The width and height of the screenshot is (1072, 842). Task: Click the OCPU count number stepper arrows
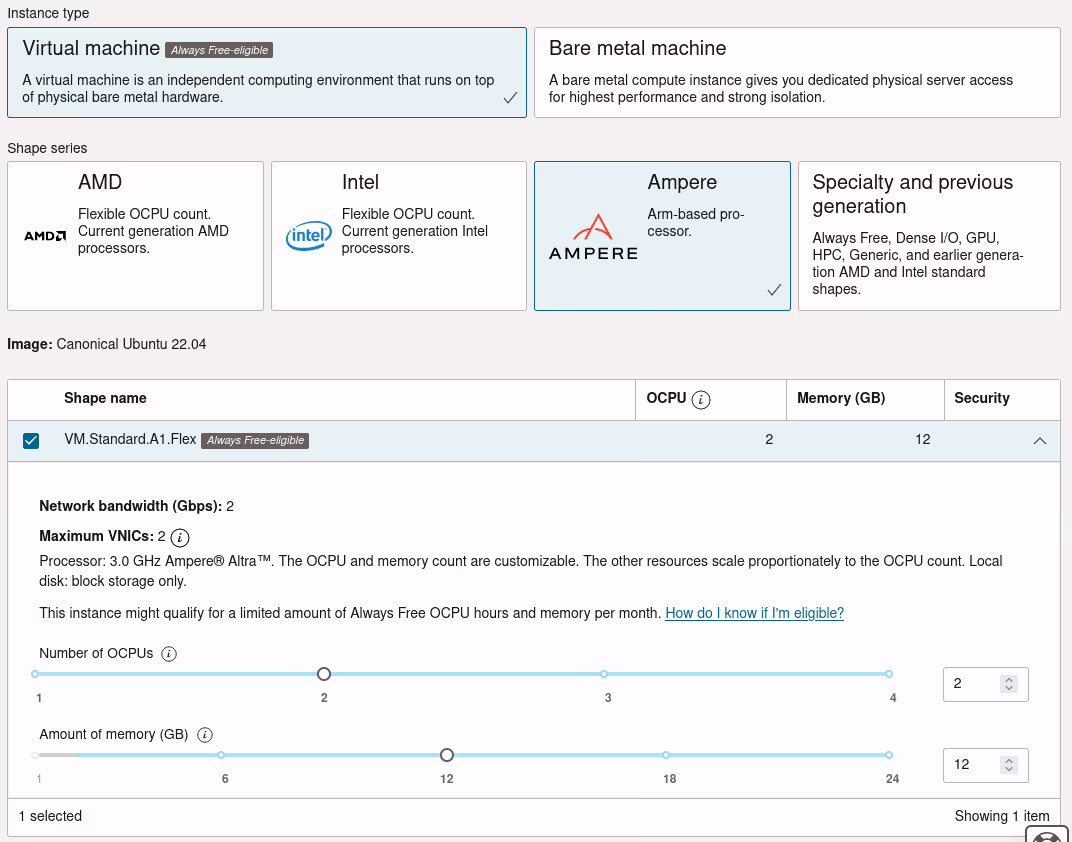tap(1009, 684)
